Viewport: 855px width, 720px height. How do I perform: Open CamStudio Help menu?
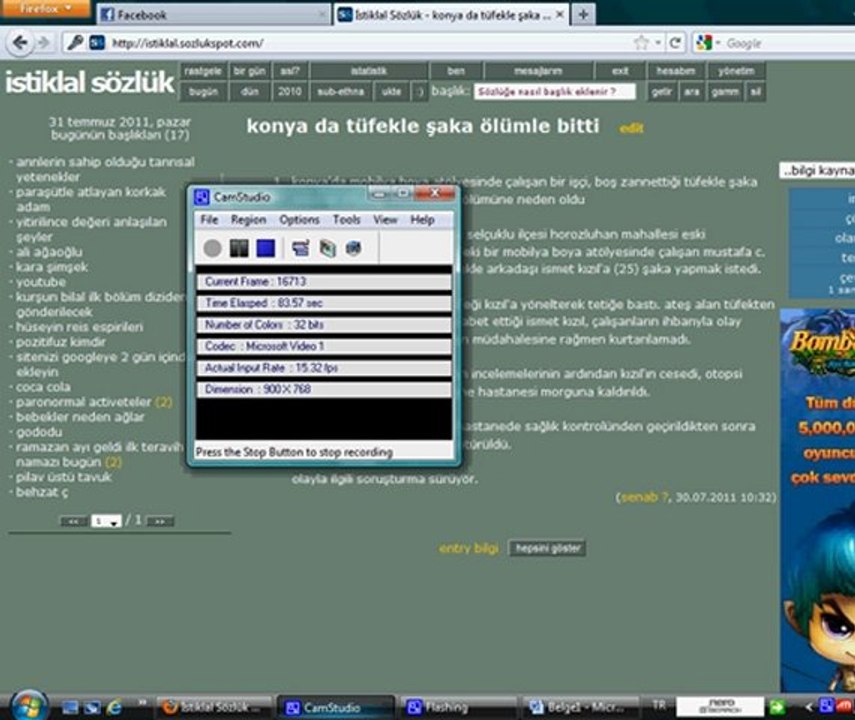[x=422, y=219]
